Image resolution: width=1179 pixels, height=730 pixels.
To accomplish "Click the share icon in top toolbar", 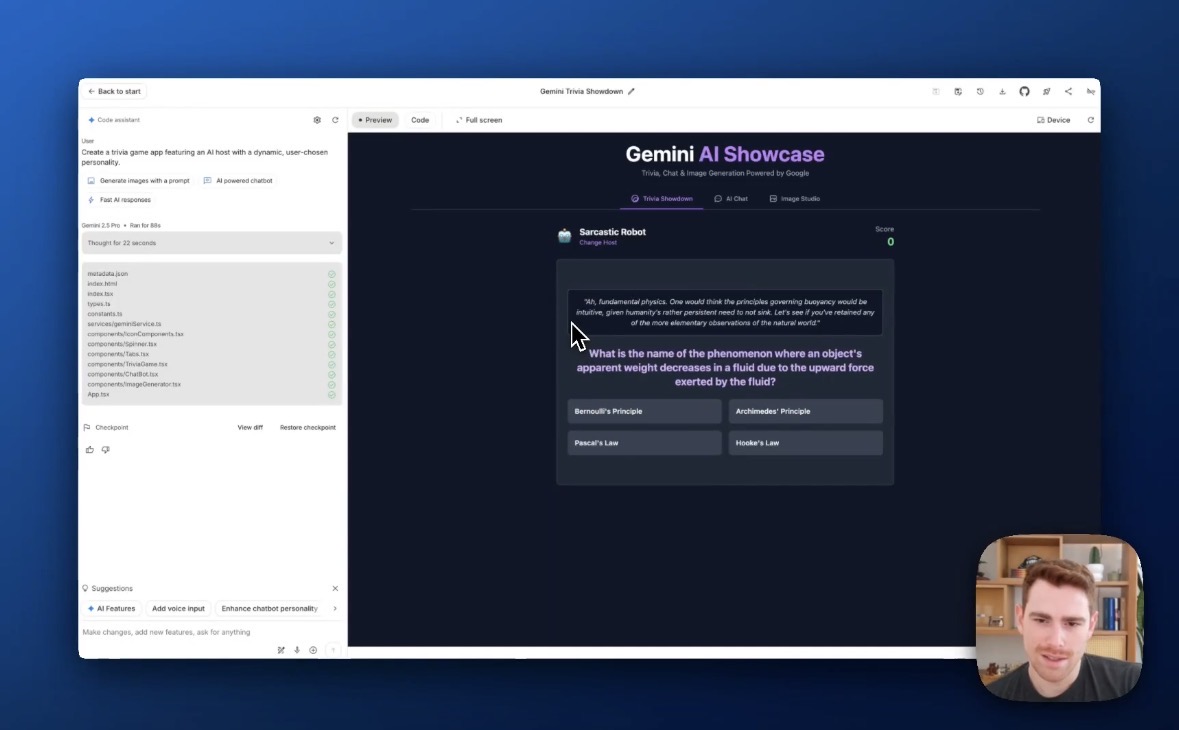I will [1068, 91].
